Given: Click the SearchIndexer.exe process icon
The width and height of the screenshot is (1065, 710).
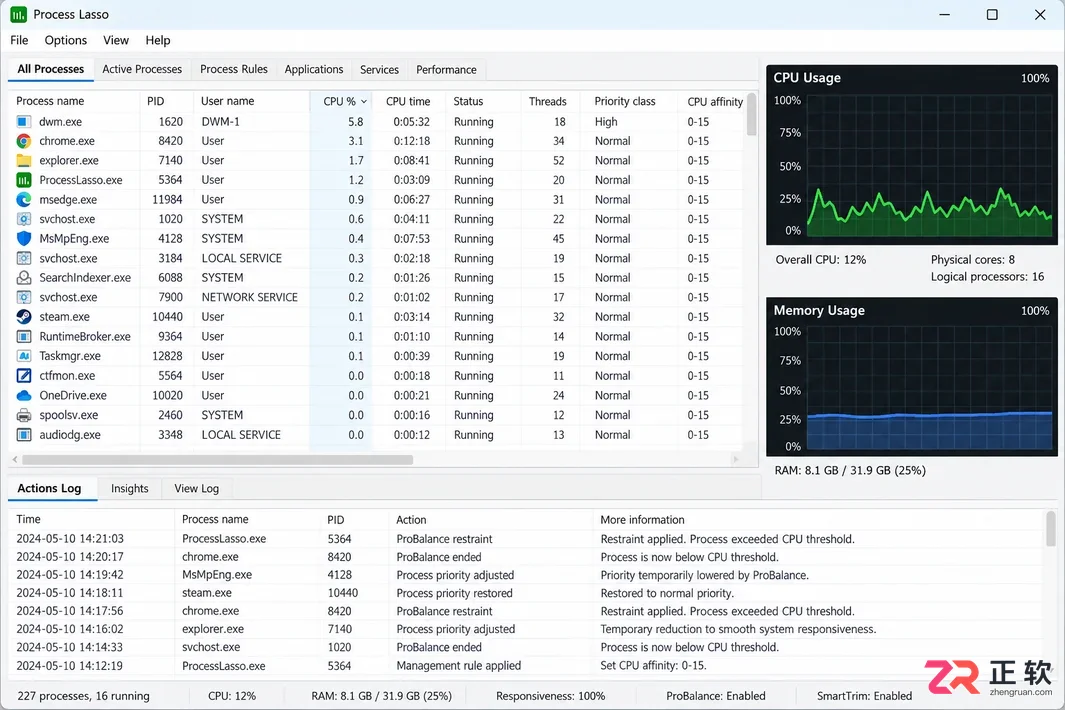Looking at the screenshot, I should tap(24, 278).
